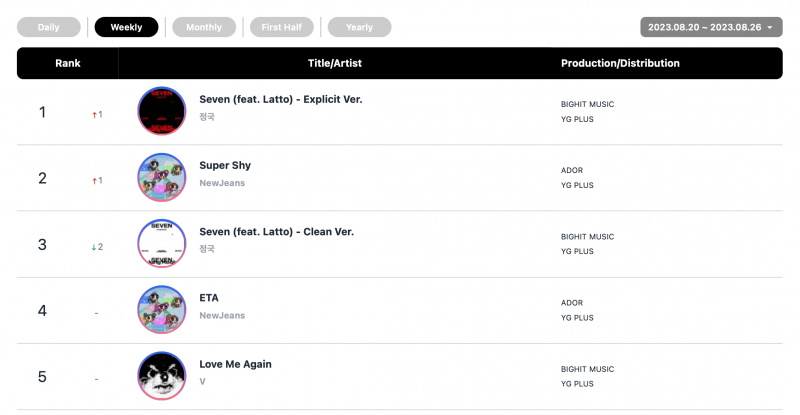The height and width of the screenshot is (415, 800).
Task: Open Super Shy album artwork
Action: click(x=162, y=177)
